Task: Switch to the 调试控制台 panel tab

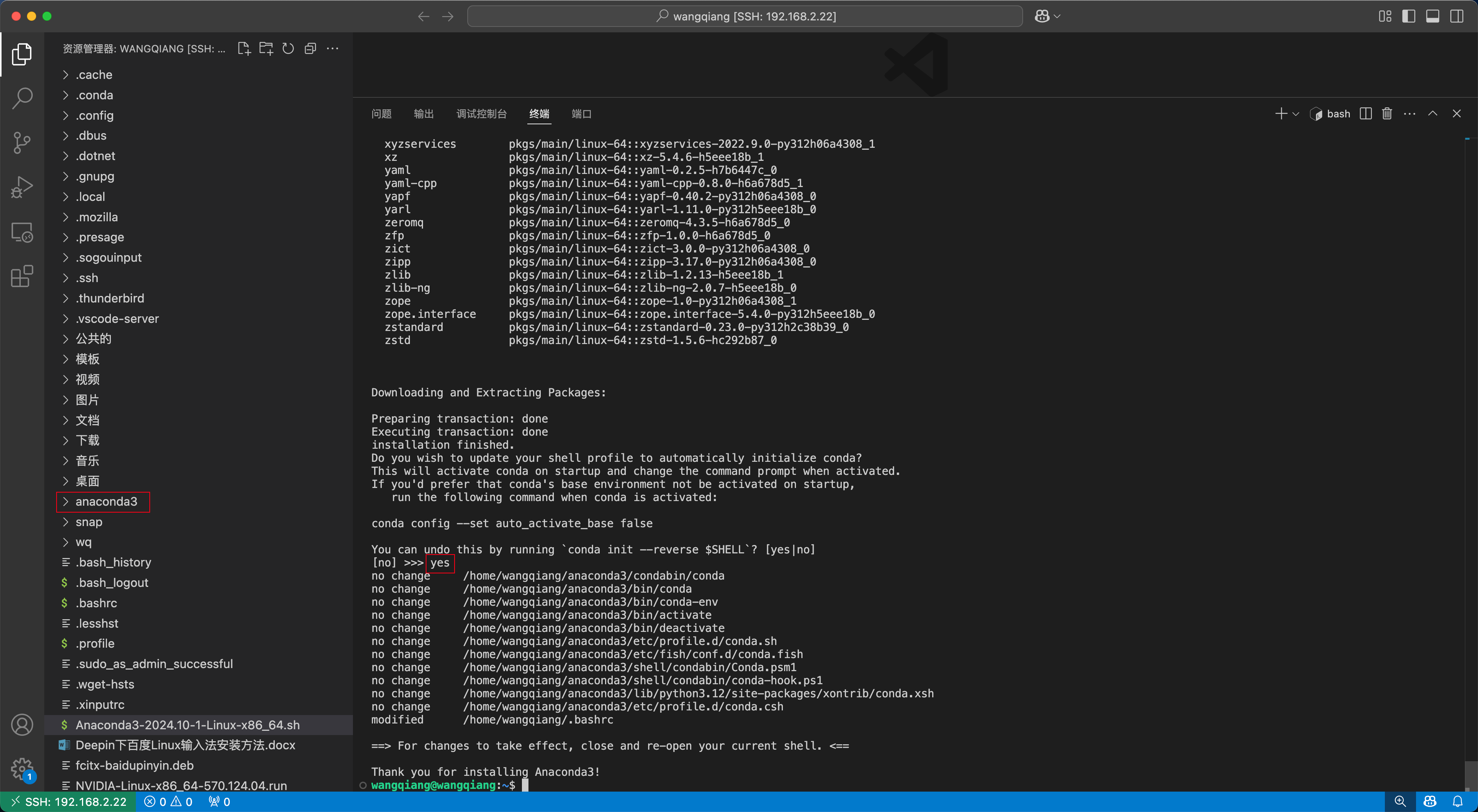Action: coord(482,114)
